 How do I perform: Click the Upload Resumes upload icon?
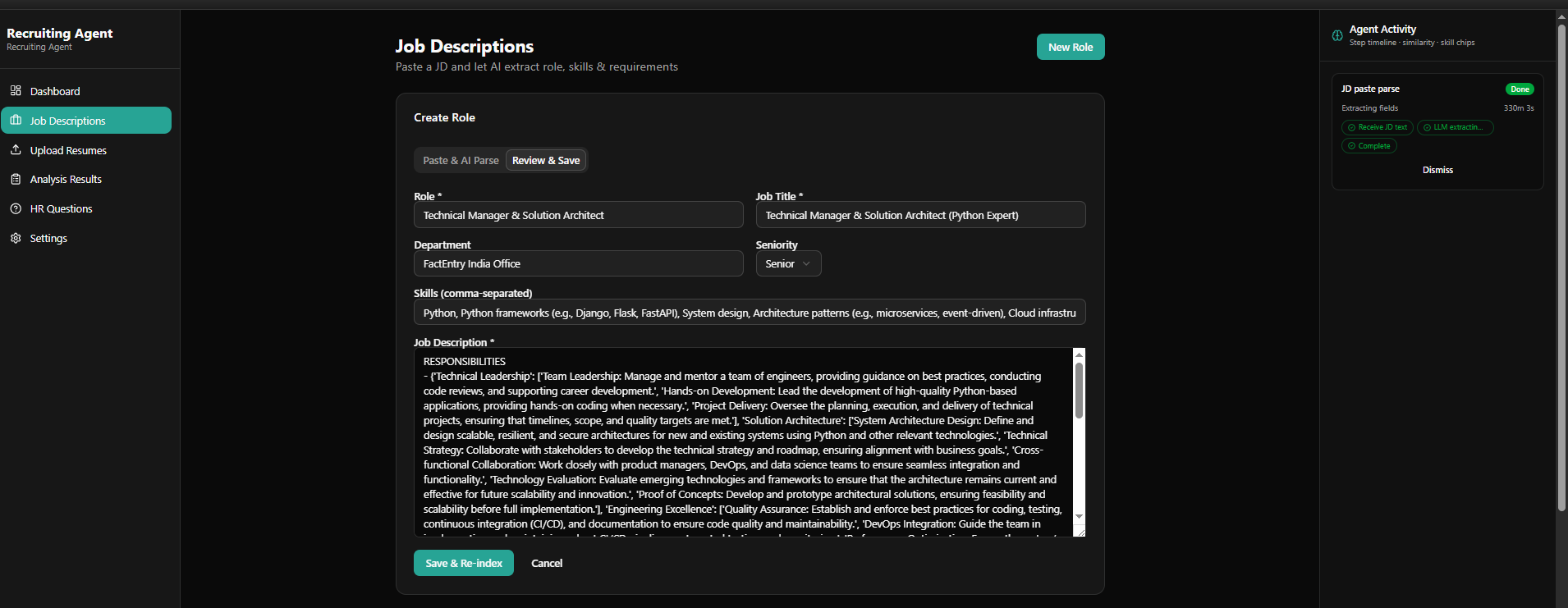click(x=16, y=149)
